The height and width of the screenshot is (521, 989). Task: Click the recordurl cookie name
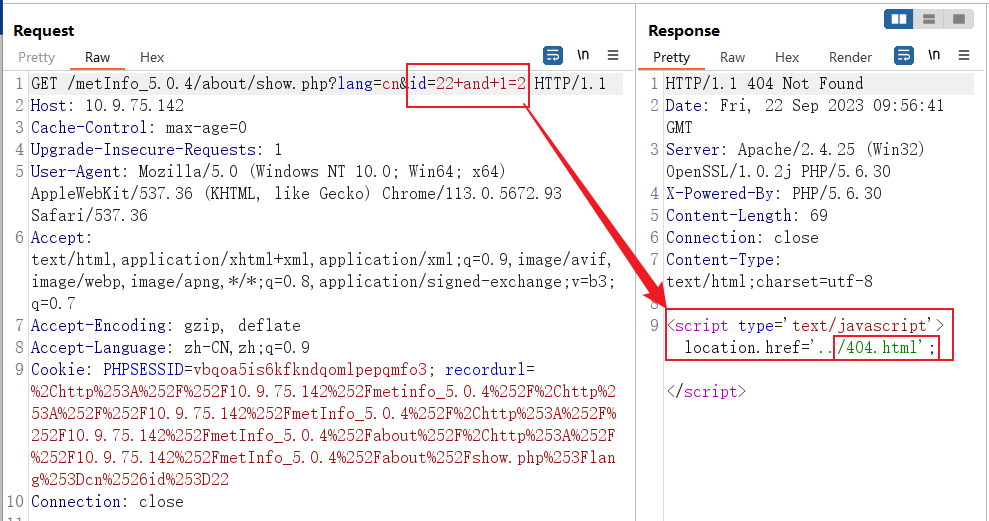coord(486,370)
